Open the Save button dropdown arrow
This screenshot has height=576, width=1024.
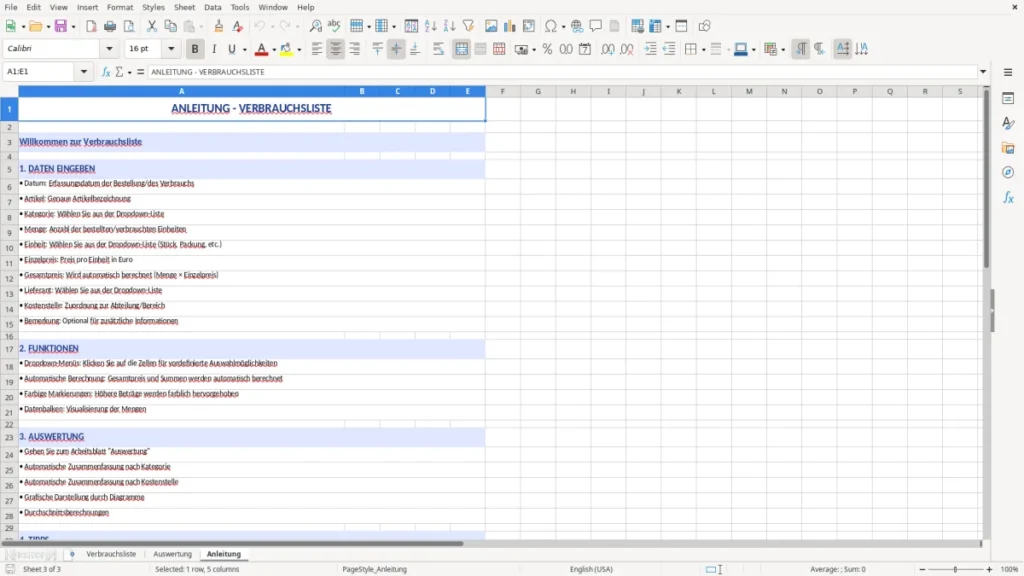tap(73, 27)
